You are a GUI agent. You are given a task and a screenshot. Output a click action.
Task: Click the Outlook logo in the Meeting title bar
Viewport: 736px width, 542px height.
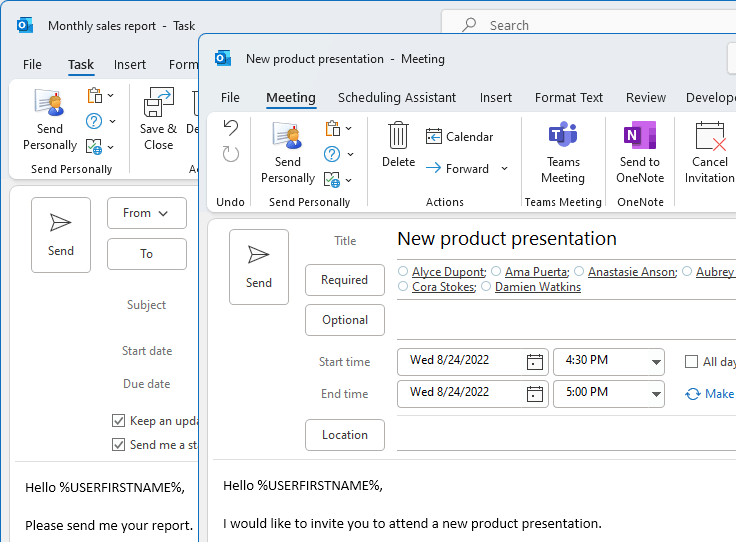coord(223,59)
